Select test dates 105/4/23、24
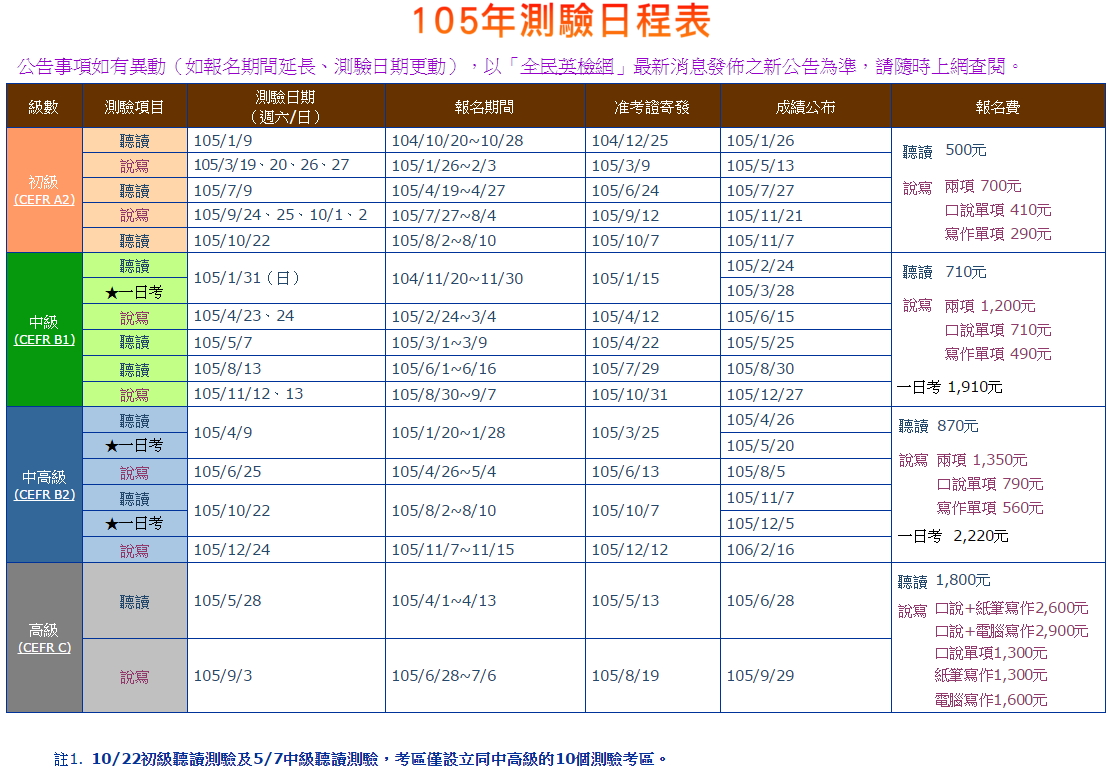Image resolution: width=1109 pixels, height=769 pixels. [x=244, y=316]
